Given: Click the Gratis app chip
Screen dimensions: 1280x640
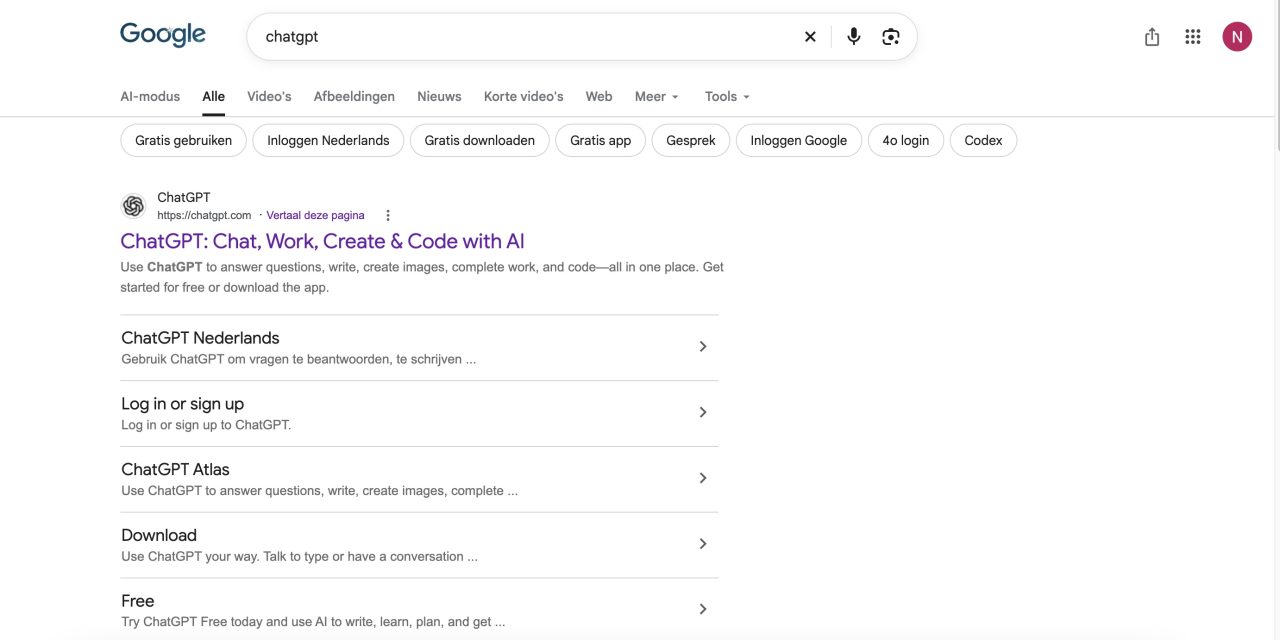Looking at the screenshot, I should (601, 140).
